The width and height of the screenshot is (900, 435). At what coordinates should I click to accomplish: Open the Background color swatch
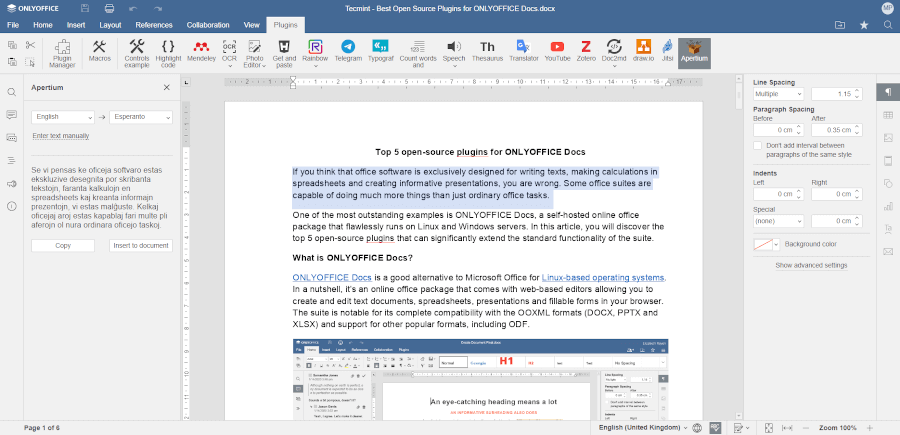pyautogui.click(x=767, y=244)
